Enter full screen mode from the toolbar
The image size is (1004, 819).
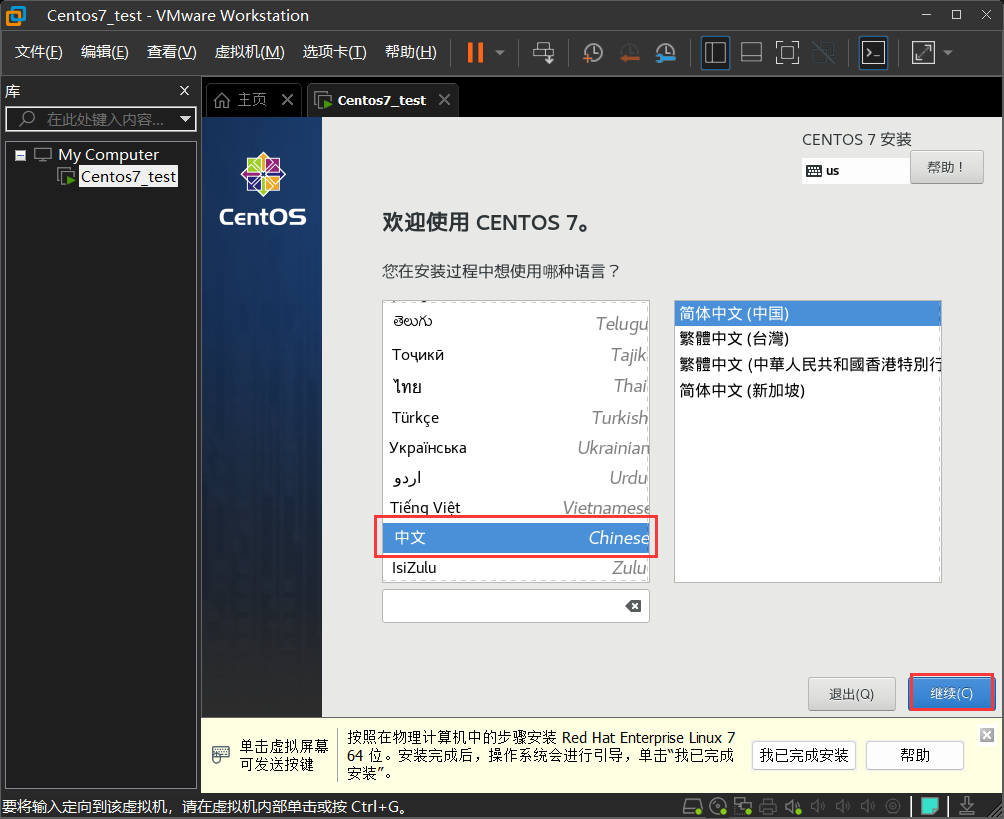click(787, 53)
